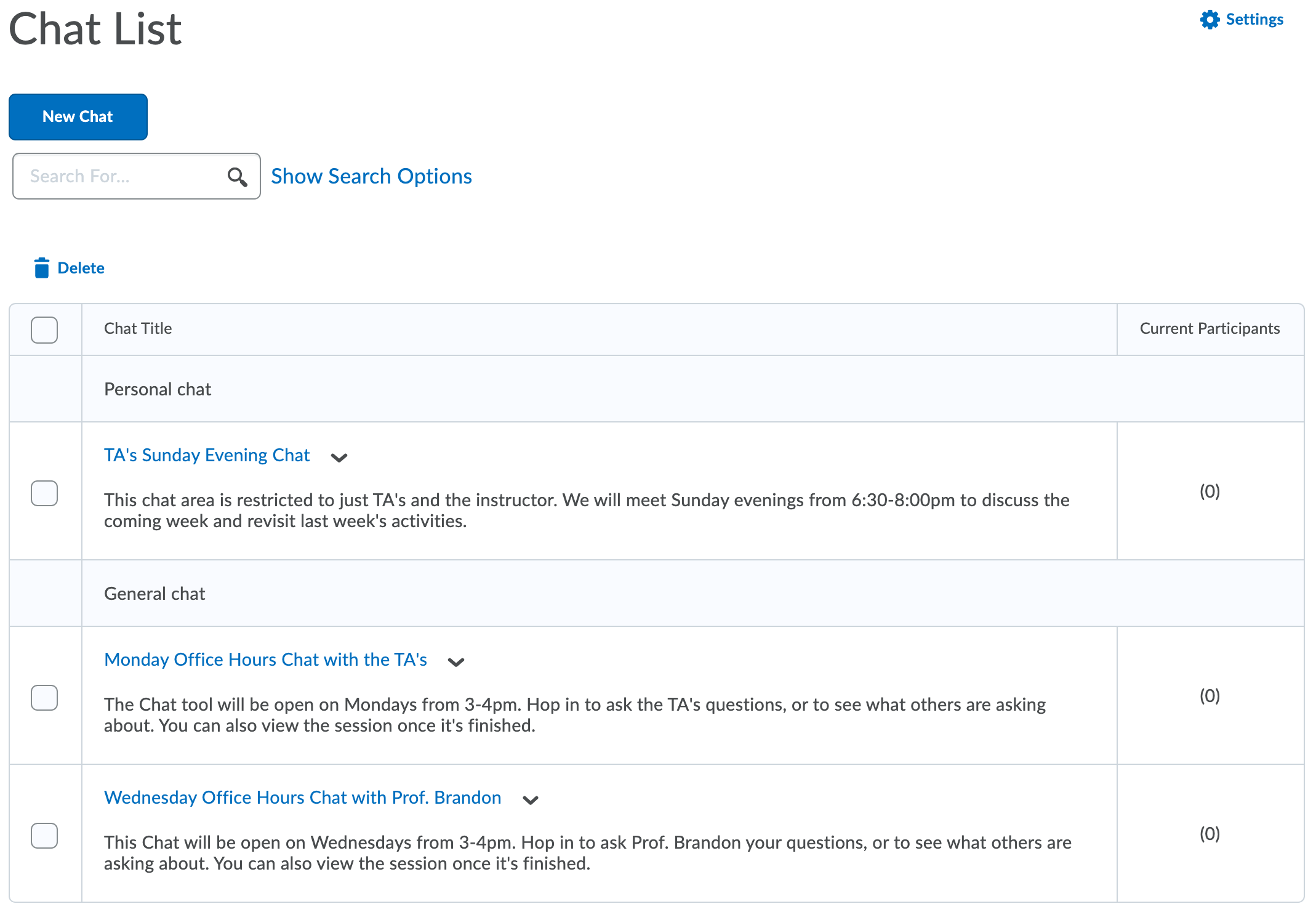Check the TA's Sunday Evening Chat checkbox
1316x909 pixels.
coord(44,493)
